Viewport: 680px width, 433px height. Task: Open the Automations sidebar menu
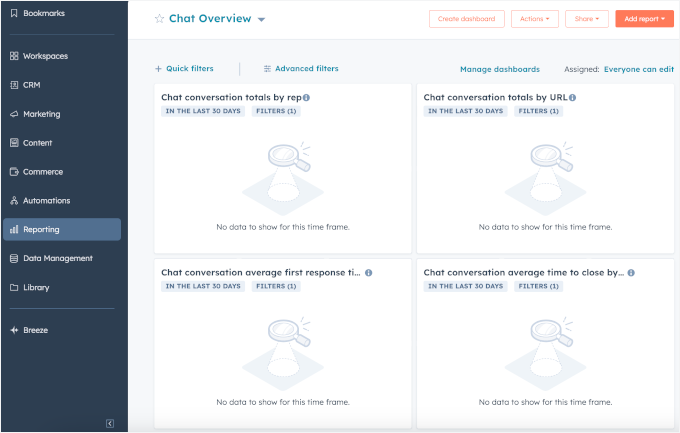[46, 200]
